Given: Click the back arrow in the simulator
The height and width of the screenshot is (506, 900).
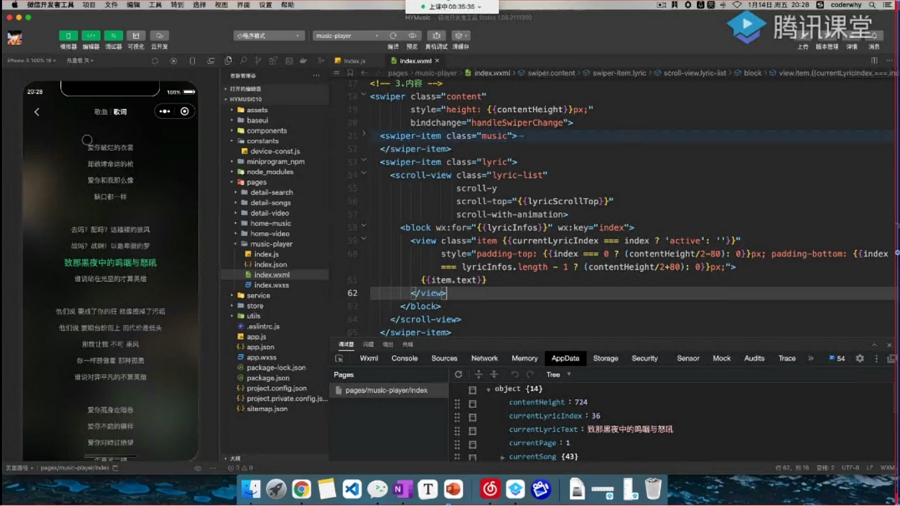Looking at the screenshot, I should pyautogui.click(x=37, y=112).
